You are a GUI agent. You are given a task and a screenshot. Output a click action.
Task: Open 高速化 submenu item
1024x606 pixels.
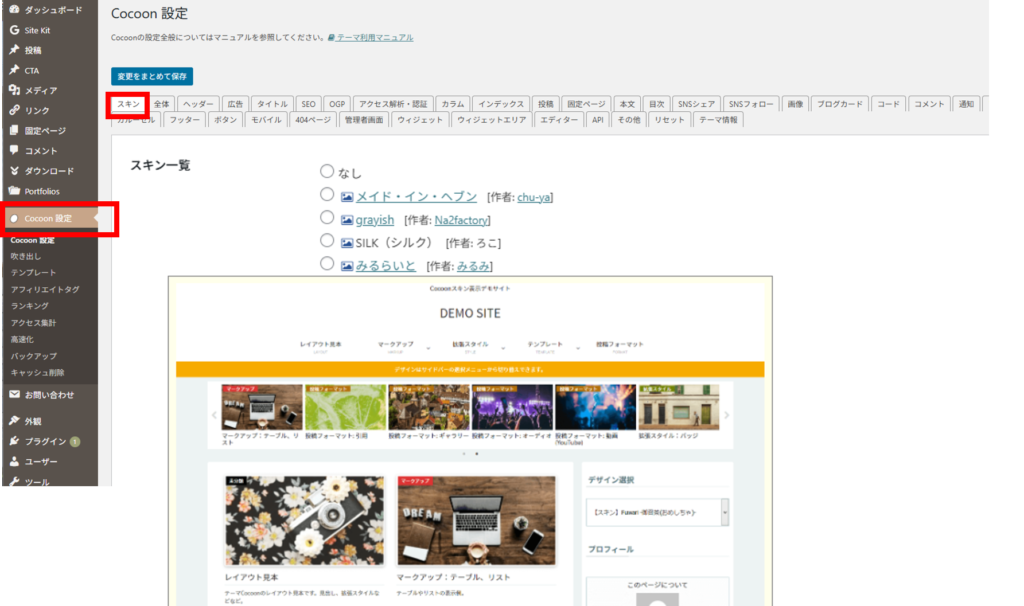22,339
